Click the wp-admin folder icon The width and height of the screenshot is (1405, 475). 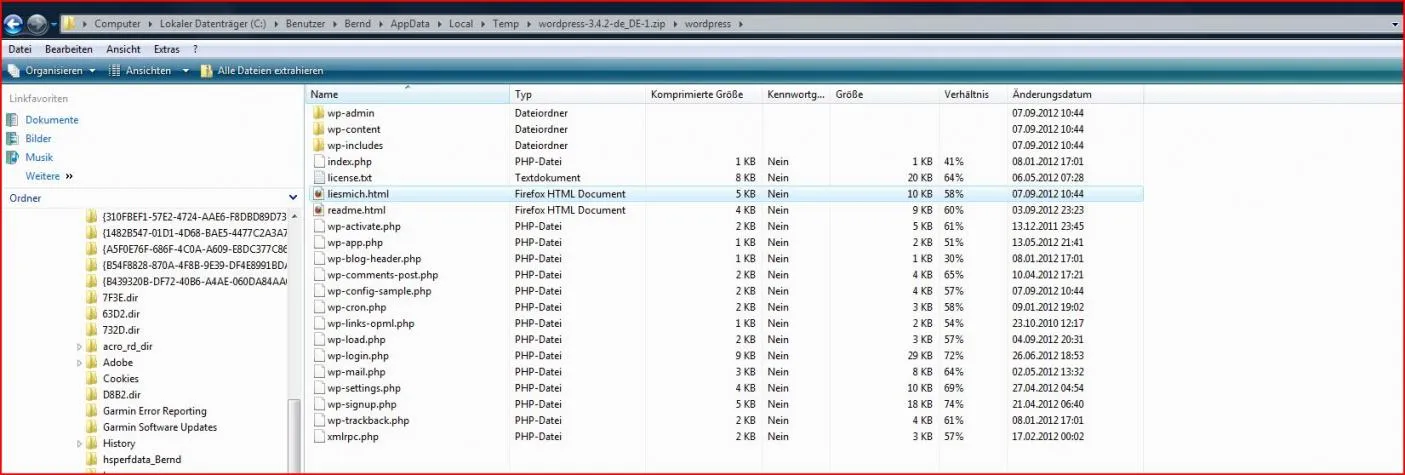coord(319,113)
